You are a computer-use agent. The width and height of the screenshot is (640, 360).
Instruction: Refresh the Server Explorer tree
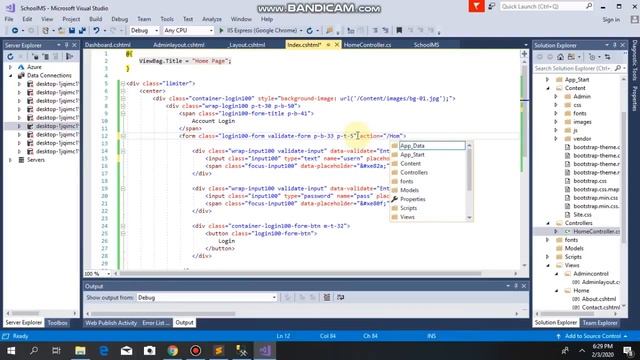pos(11,56)
